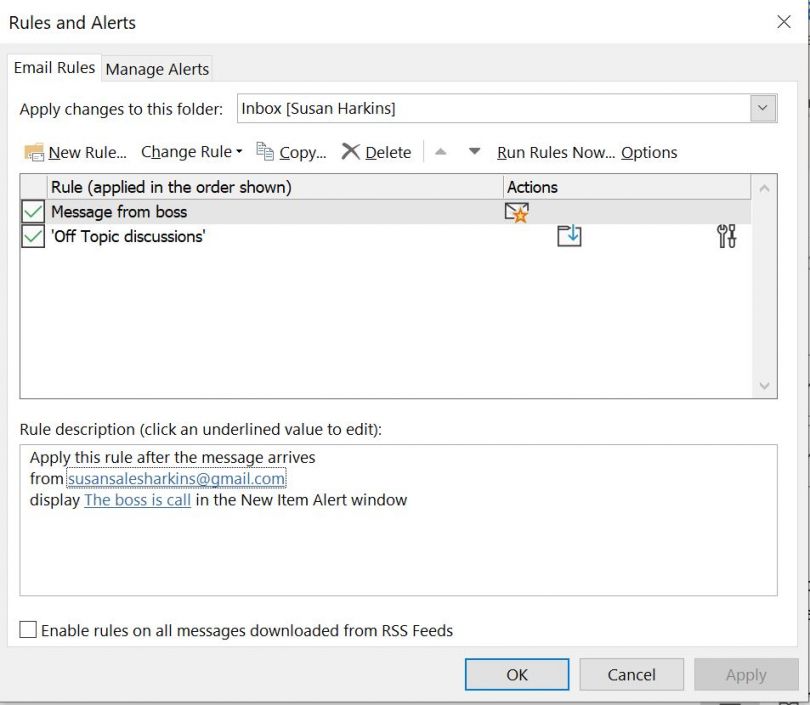Click the alert action icon for Message from boss

(x=516, y=211)
